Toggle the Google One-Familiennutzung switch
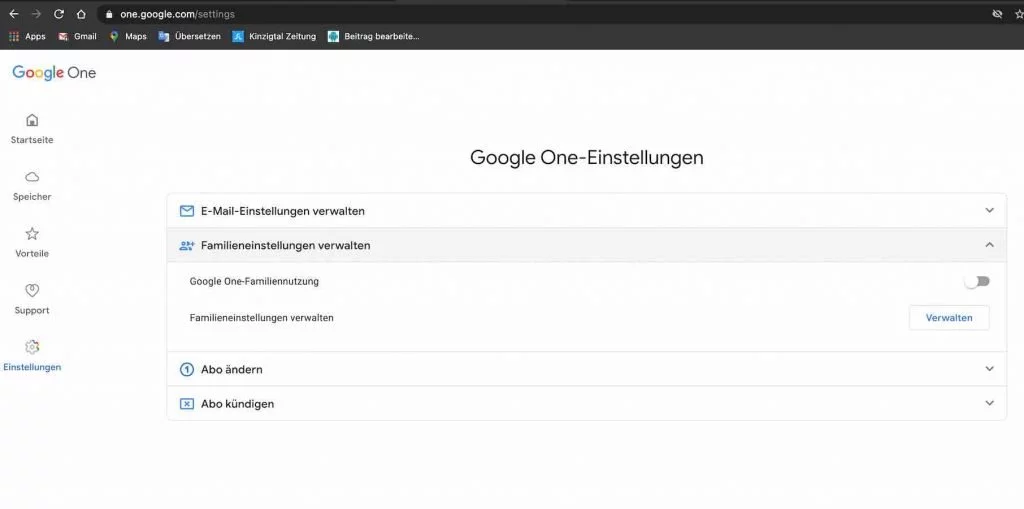 (x=978, y=282)
